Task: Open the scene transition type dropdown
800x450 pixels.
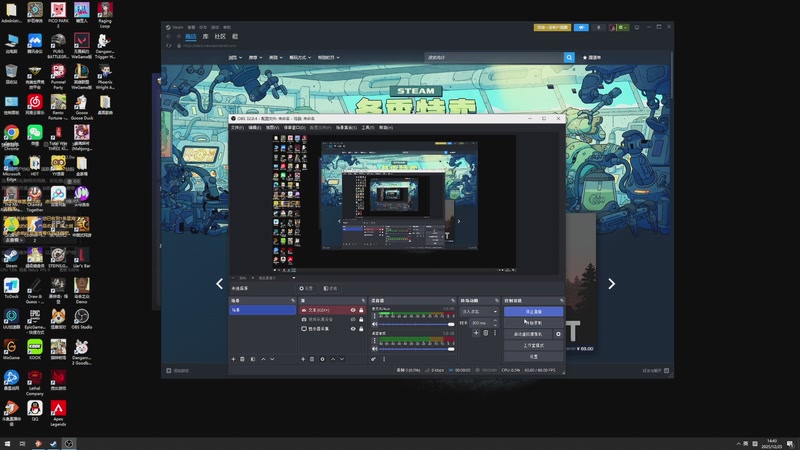Action: click(479, 311)
